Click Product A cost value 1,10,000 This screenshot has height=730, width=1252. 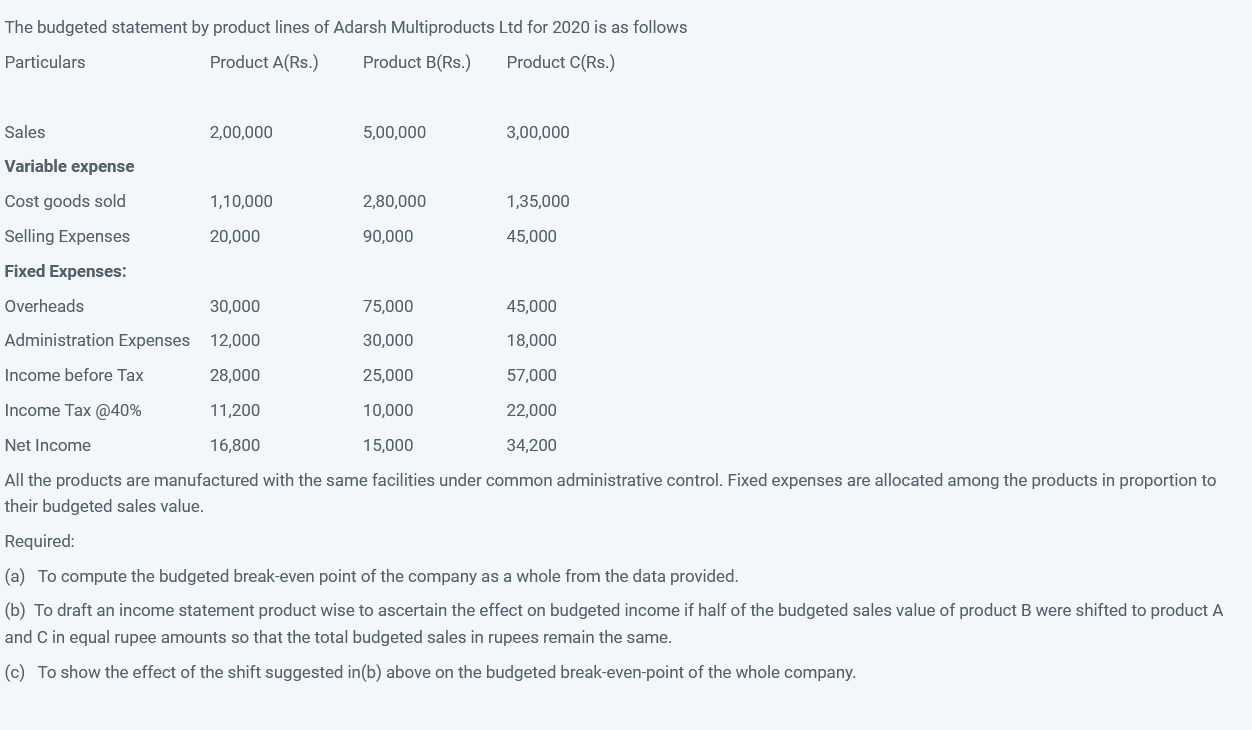[x=241, y=201]
